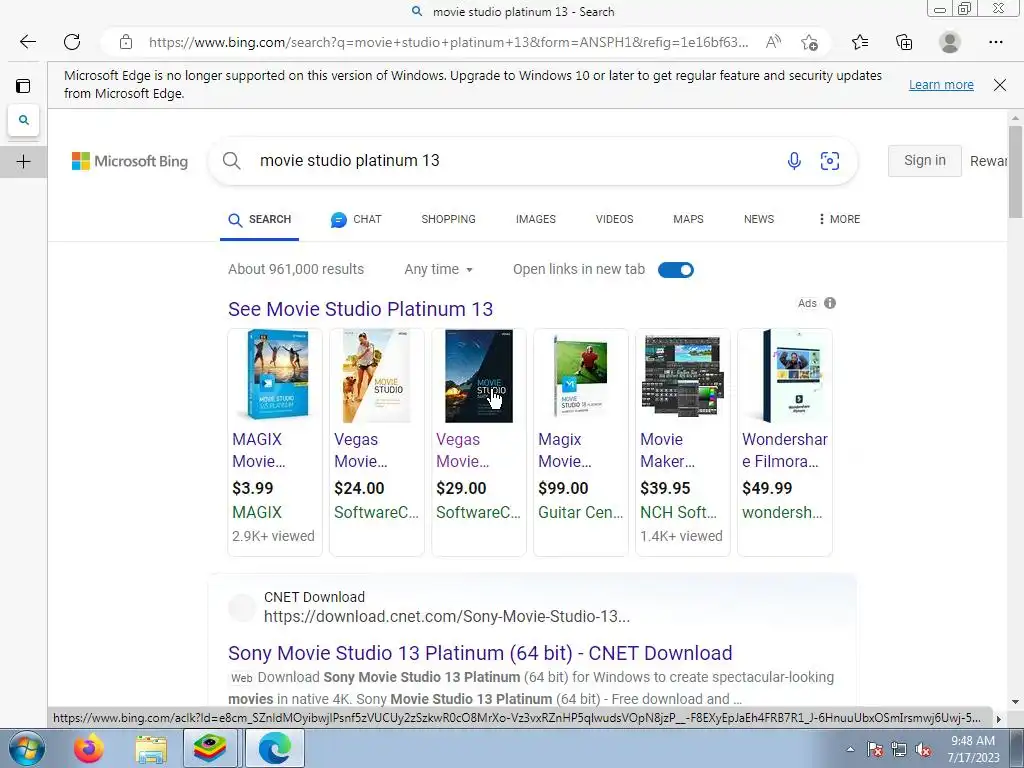Click the page vertical scrollbar thumb
Screen dimensions: 1024x768
coord(1015,172)
